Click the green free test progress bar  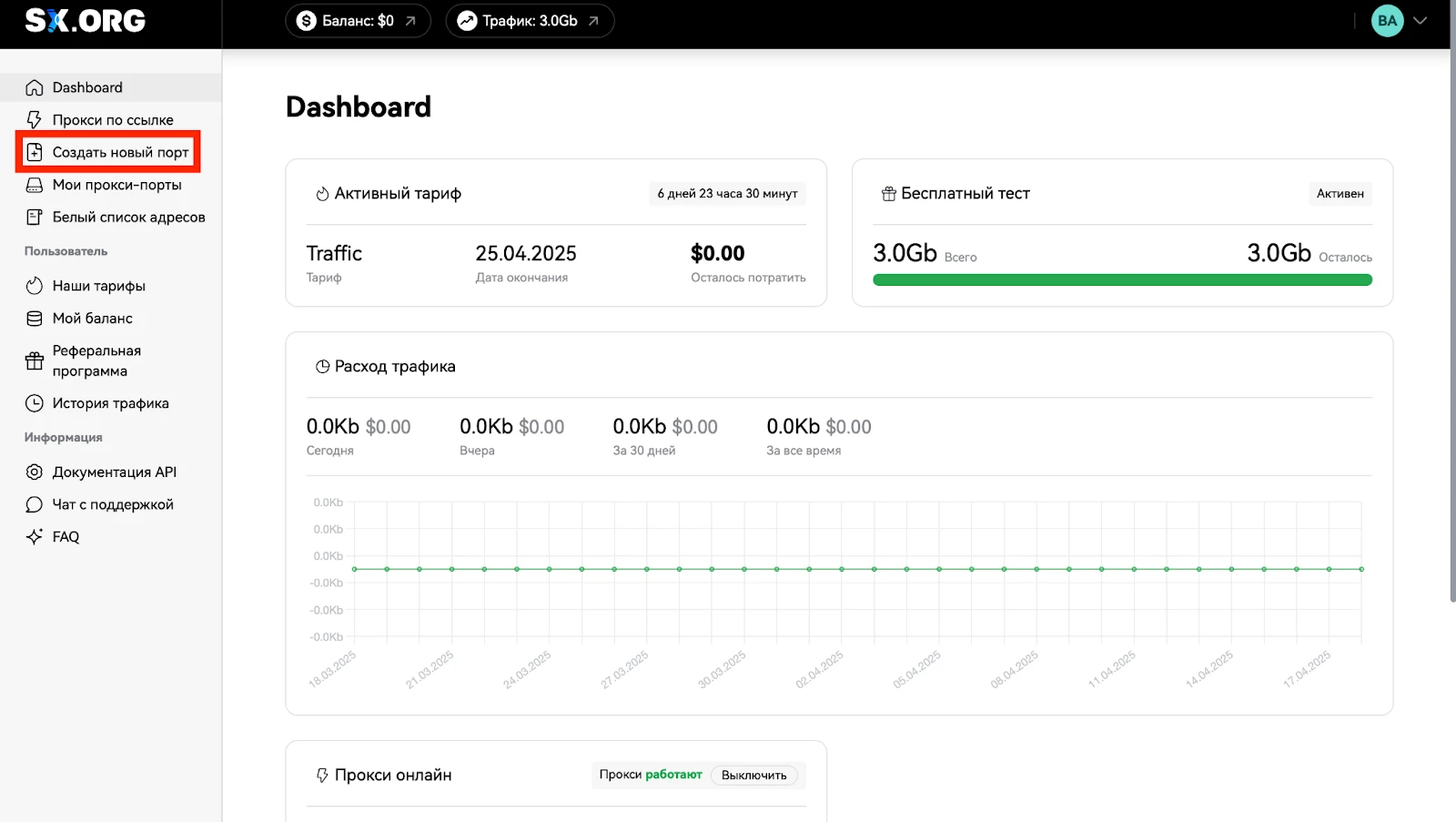(1122, 280)
